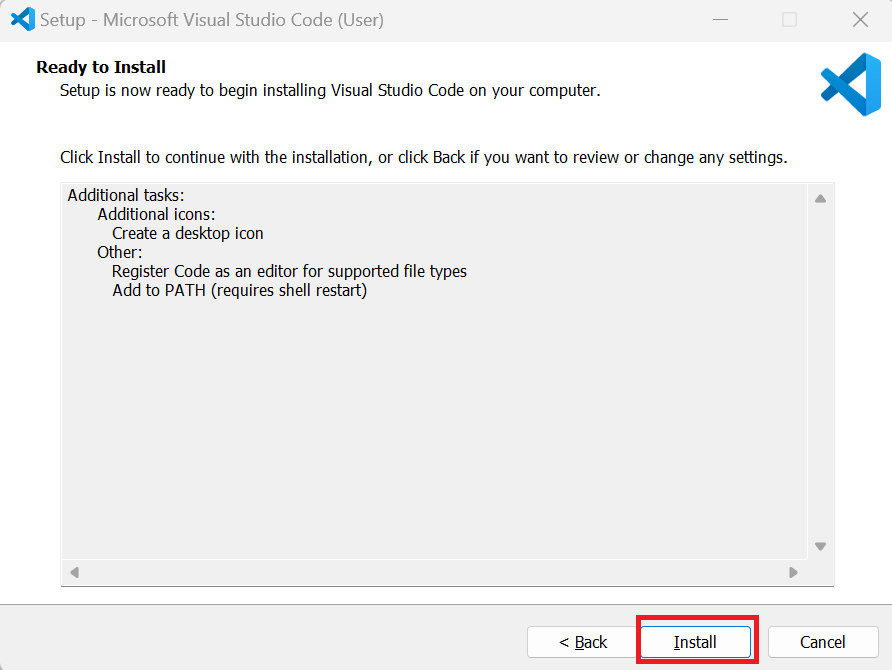
Task: Start installation with the Install button
Action: (x=696, y=642)
